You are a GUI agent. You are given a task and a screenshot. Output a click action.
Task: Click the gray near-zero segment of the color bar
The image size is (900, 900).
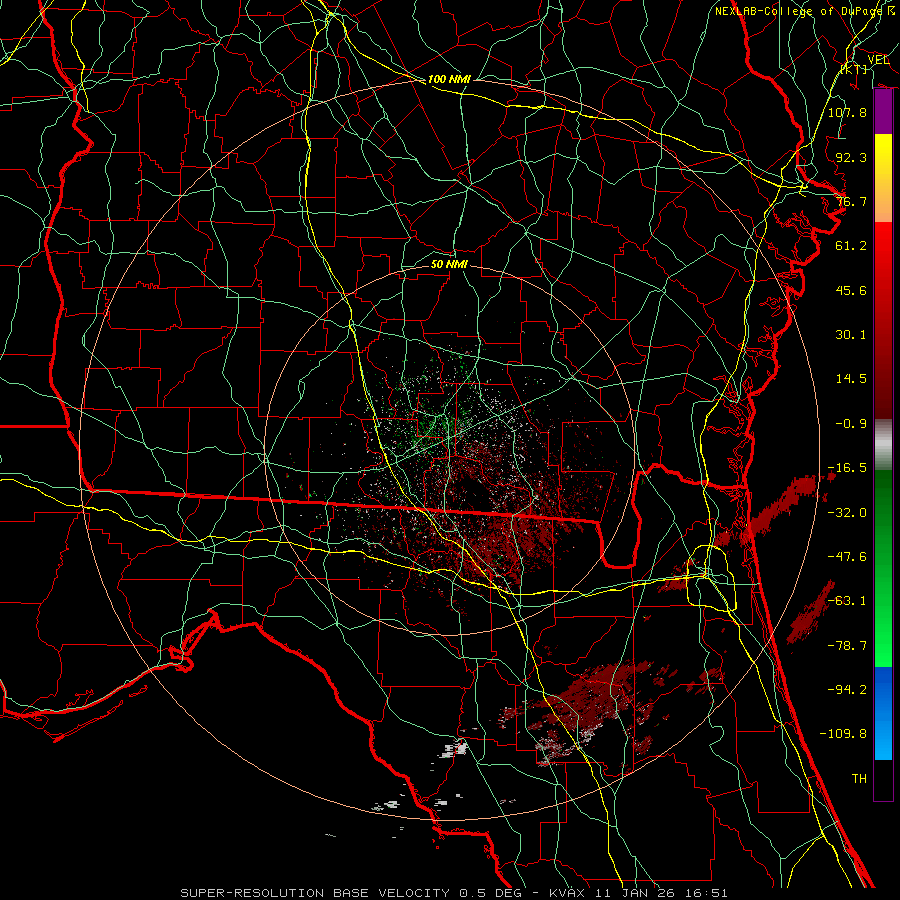click(x=883, y=445)
